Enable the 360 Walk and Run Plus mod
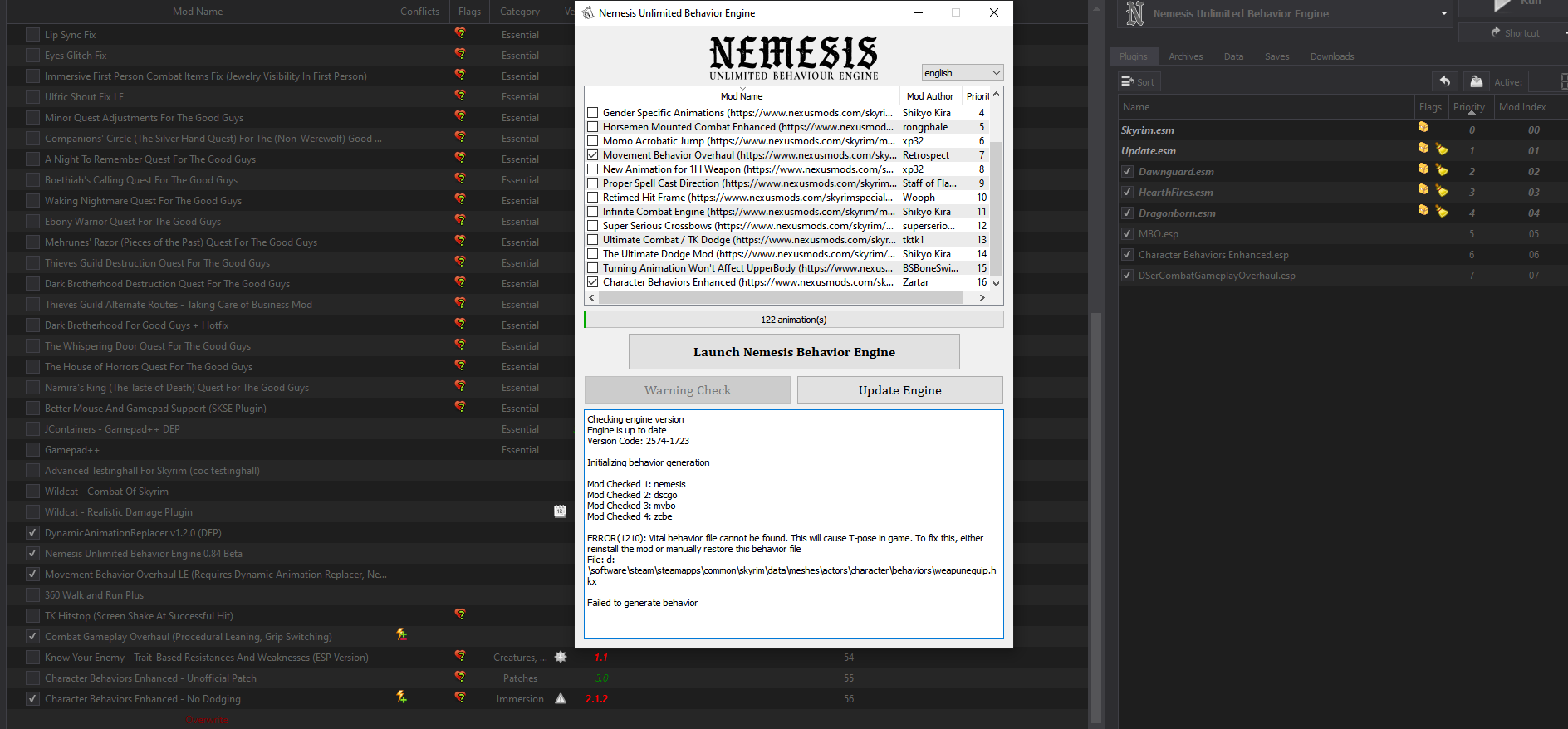The height and width of the screenshot is (729, 1568). (32, 595)
